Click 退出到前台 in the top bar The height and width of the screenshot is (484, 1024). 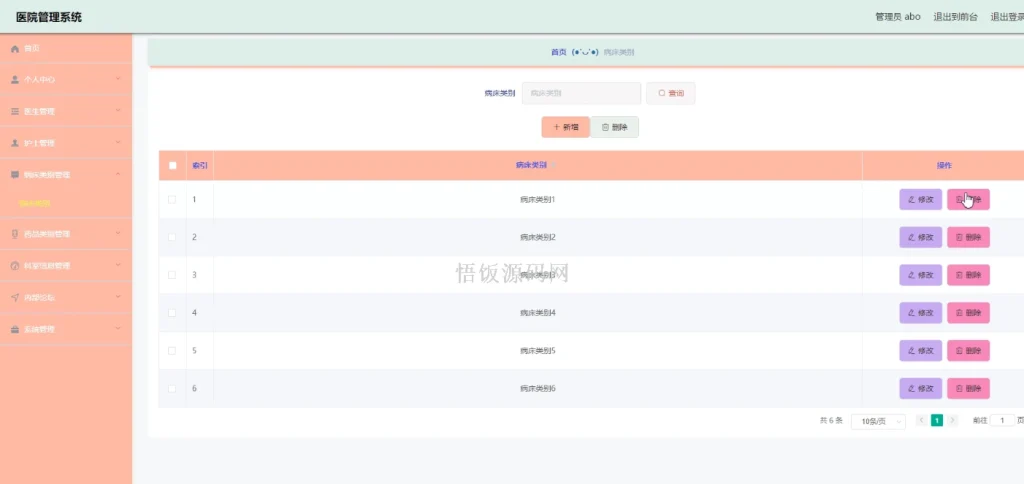pos(955,17)
